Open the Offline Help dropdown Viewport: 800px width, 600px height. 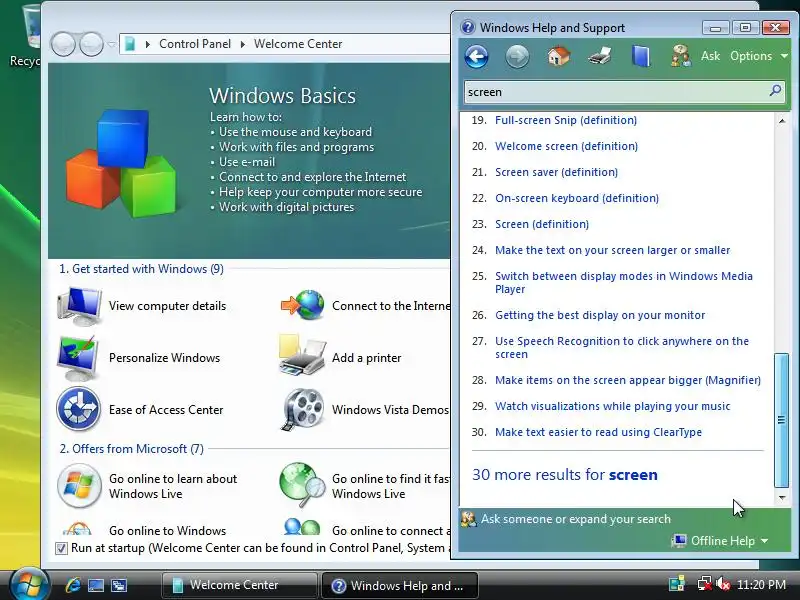tap(720, 541)
